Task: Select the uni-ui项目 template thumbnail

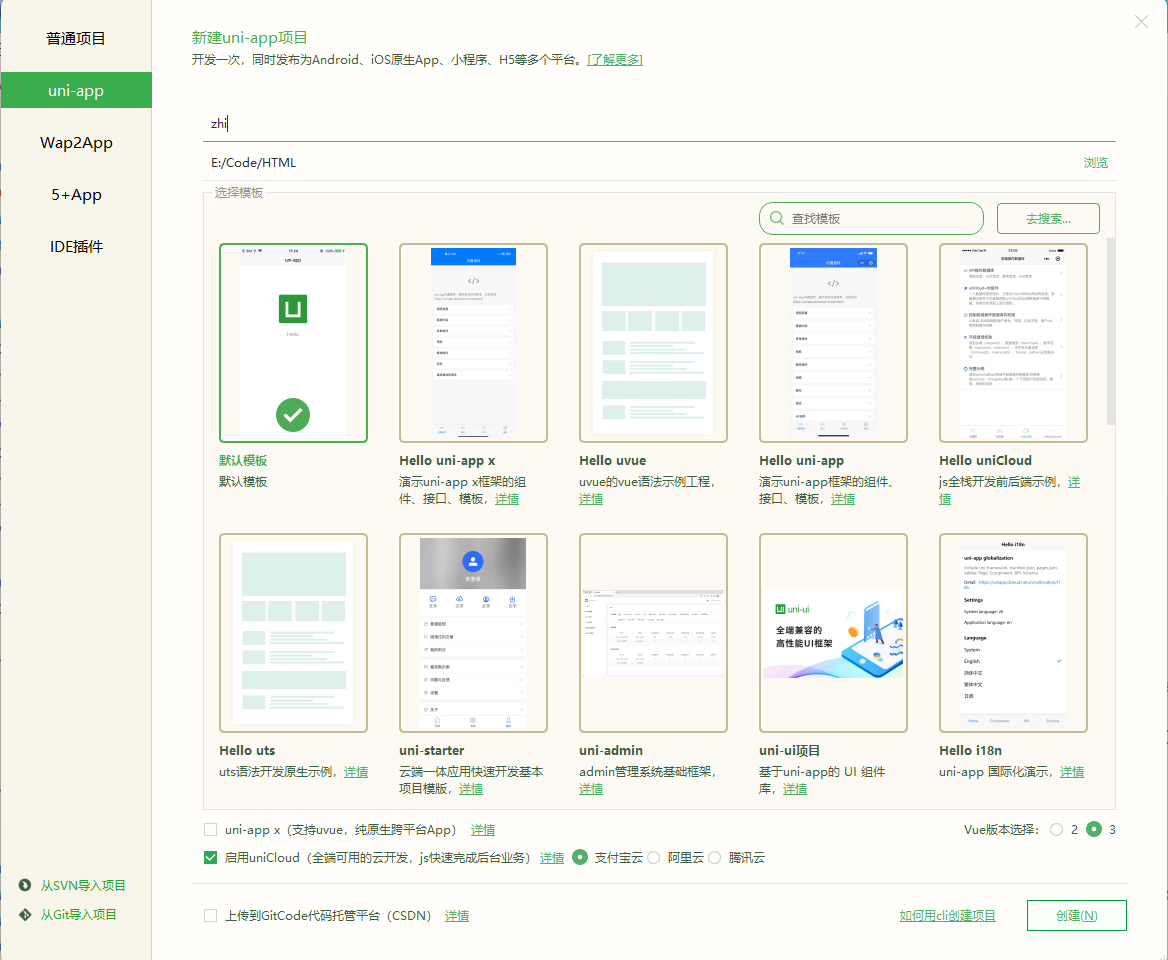Action: tap(833, 632)
